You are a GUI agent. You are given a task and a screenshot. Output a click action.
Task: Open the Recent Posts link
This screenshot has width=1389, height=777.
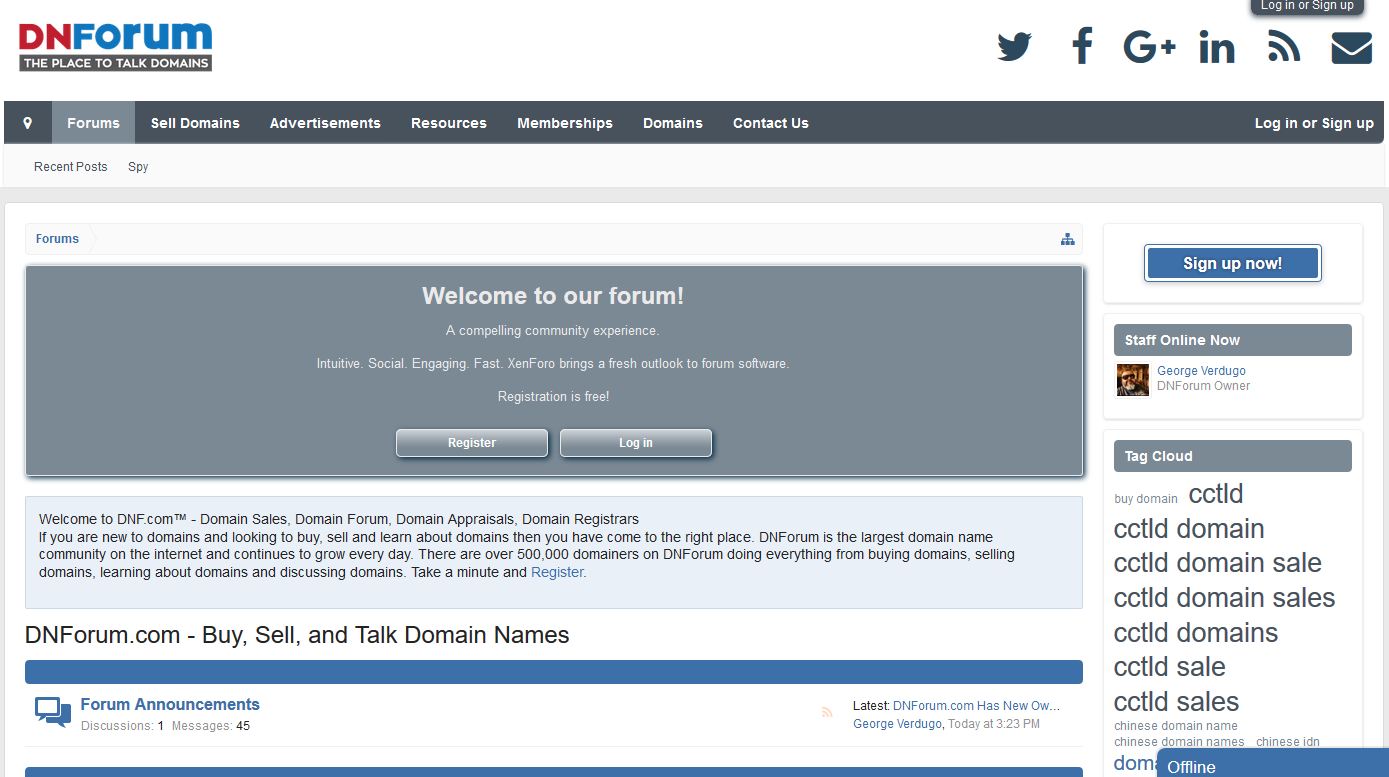(71, 167)
